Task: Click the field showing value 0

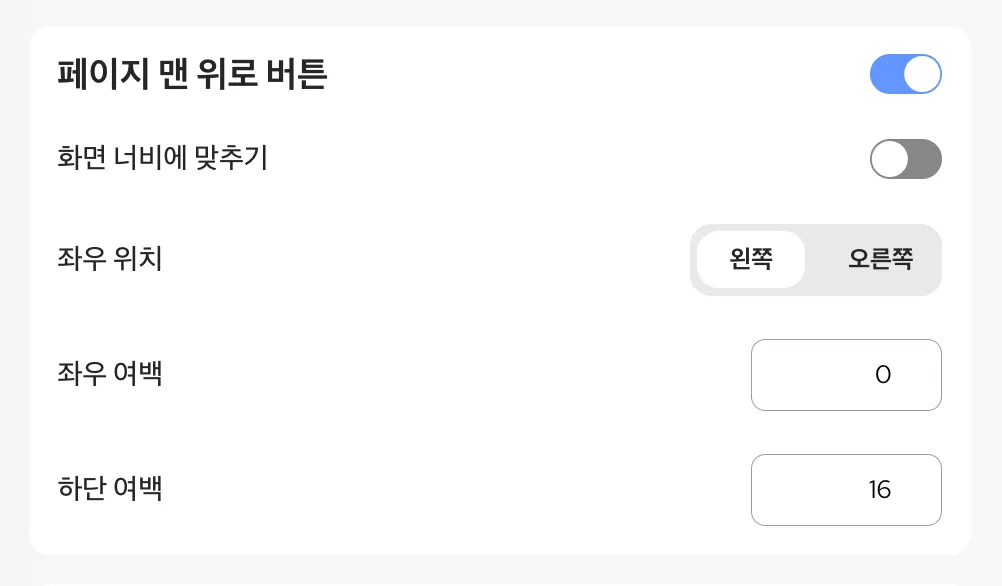Action: (846, 375)
